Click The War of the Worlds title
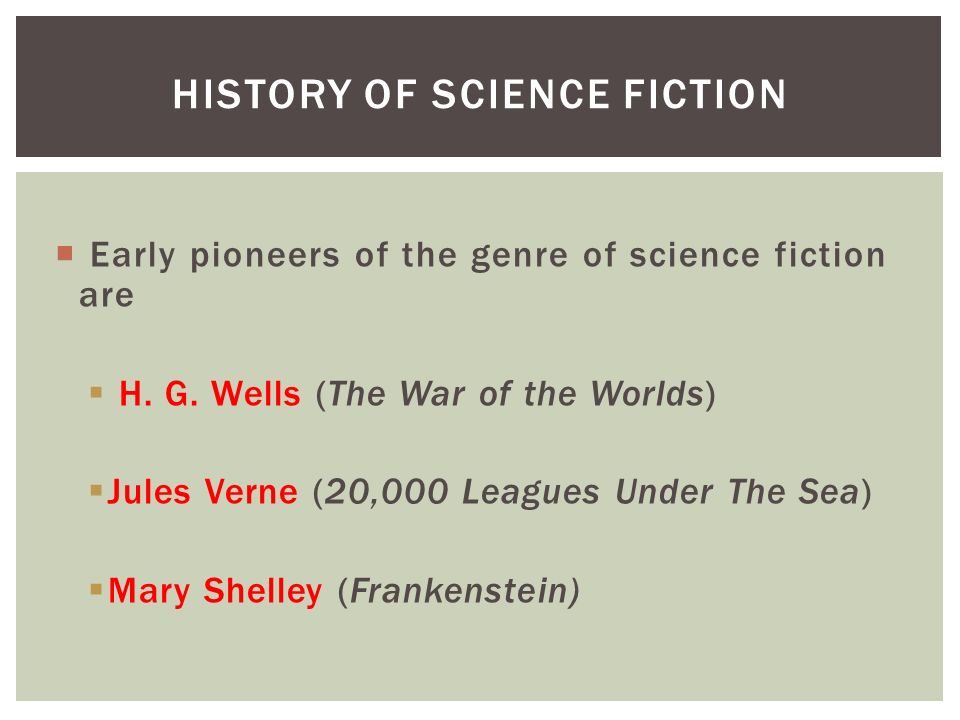Viewport: 960px width, 720px height. click(516, 394)
